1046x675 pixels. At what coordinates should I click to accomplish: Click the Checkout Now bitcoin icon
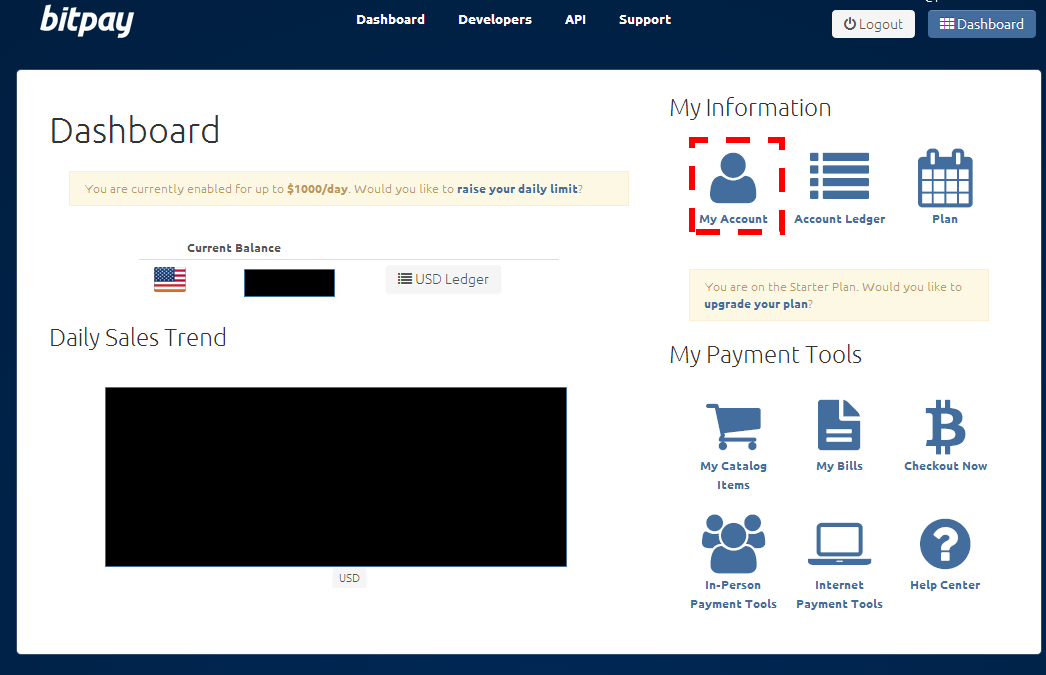pos(945,427)
